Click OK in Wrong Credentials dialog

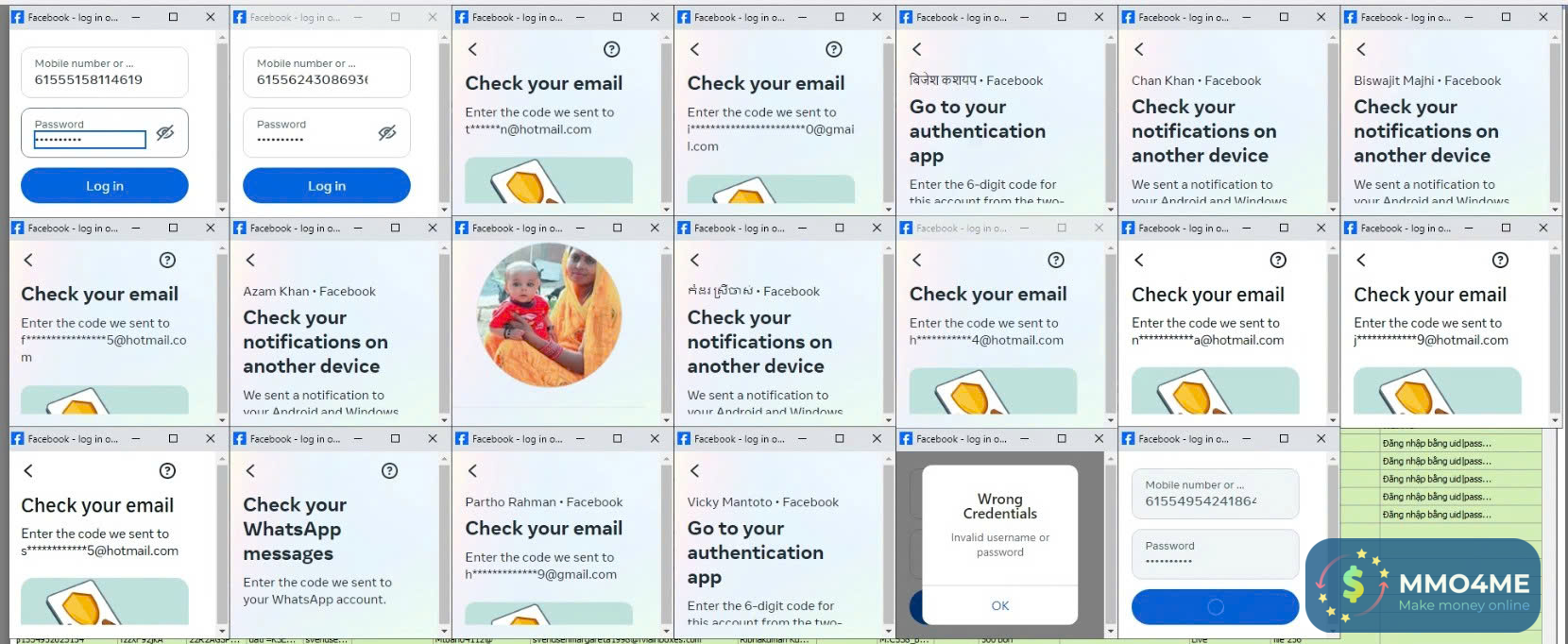pos(1000,605)
